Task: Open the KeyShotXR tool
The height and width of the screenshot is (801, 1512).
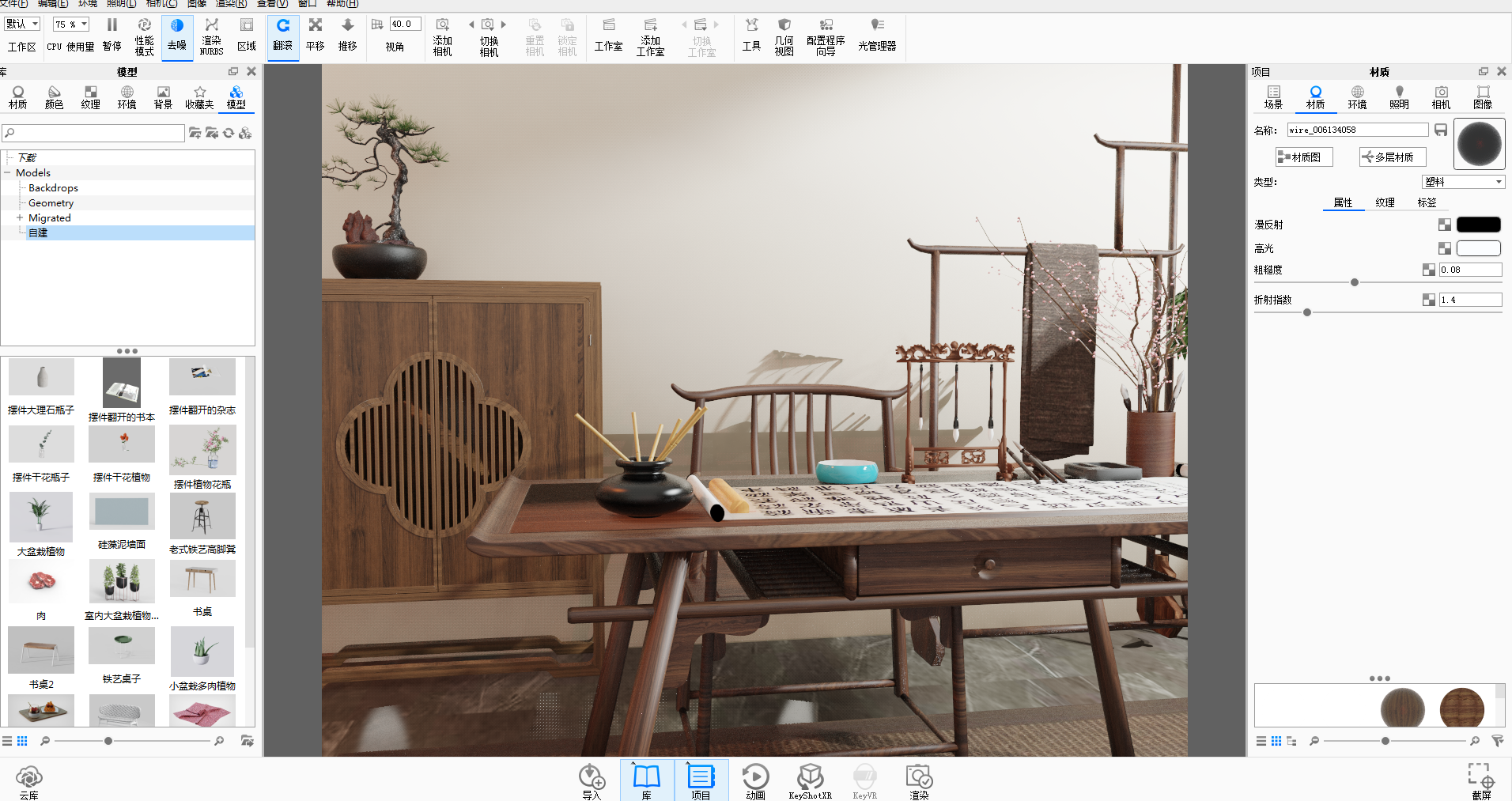Action: coord(810,781)
